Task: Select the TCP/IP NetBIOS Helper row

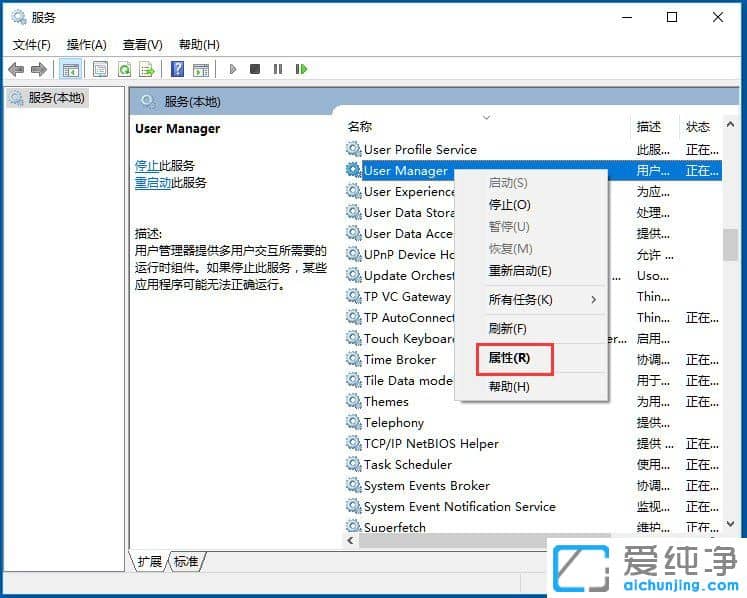Action: click(x=533, y=443)
